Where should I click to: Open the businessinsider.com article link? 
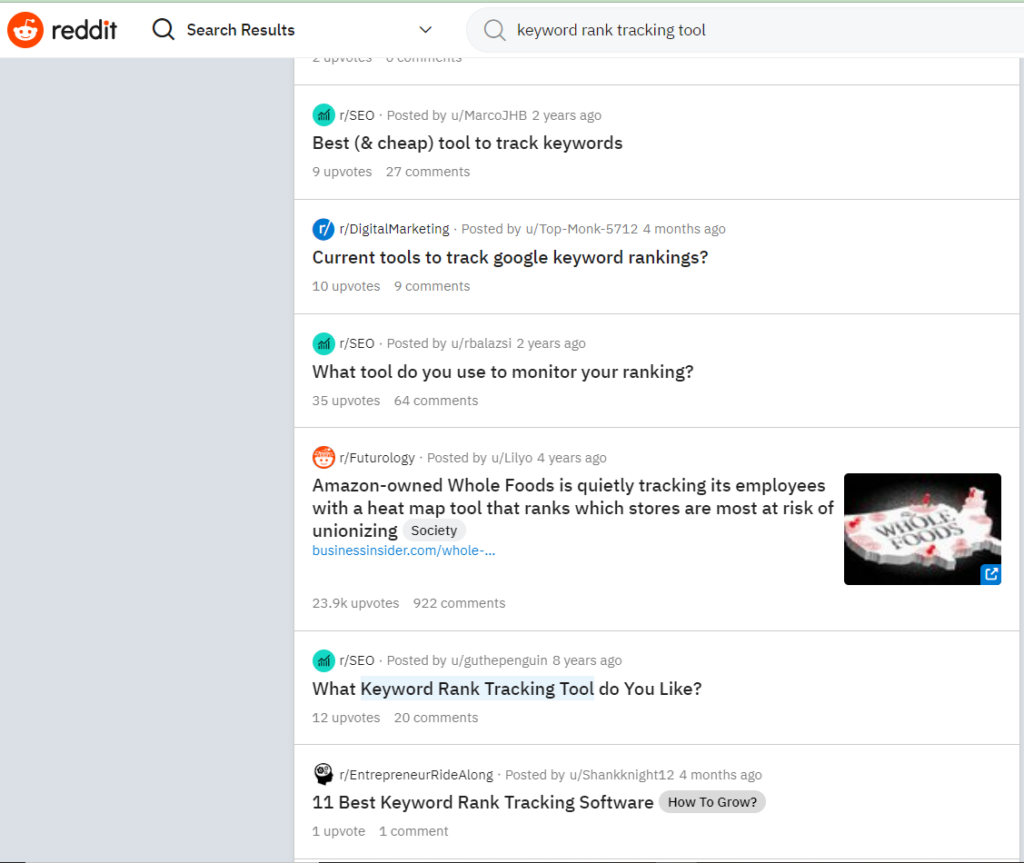[x=403, y=550]
